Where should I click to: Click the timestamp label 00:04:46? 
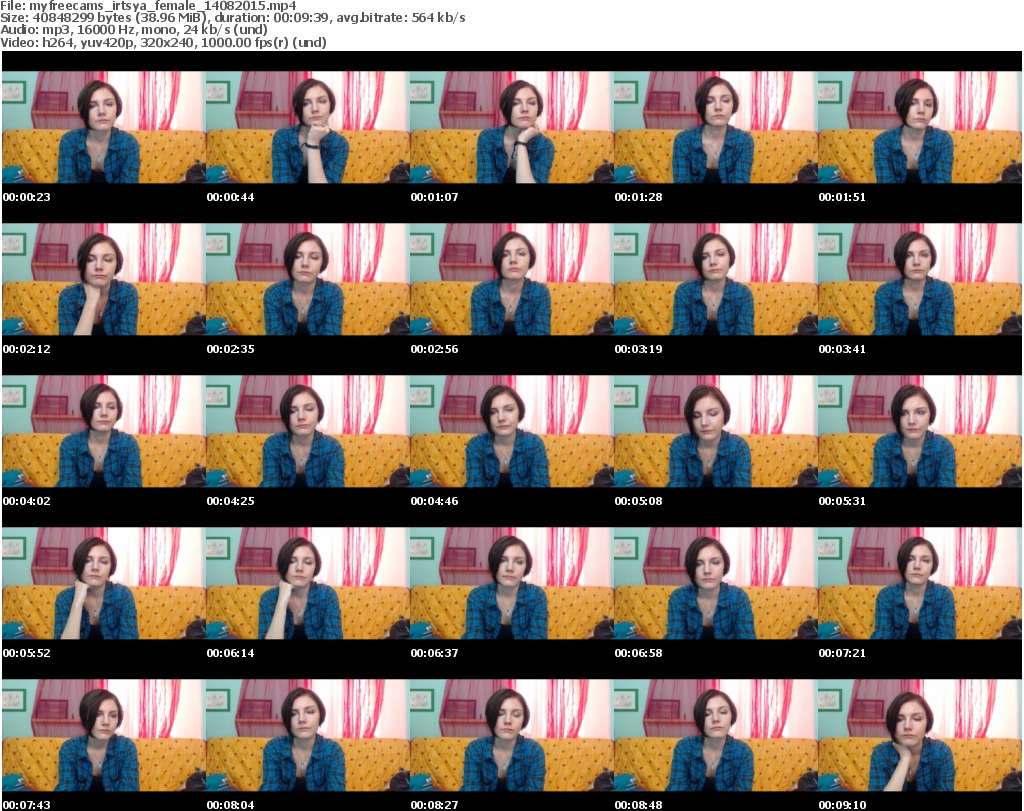tap(434, 501)
